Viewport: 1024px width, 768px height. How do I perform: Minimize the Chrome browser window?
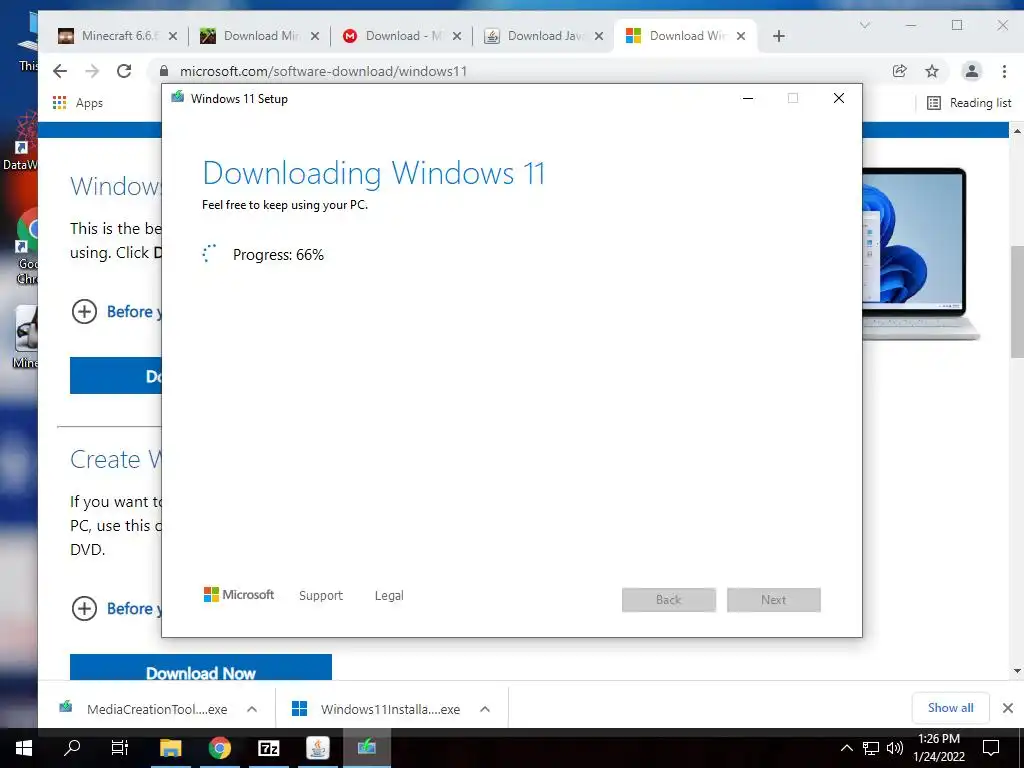tap(911, 25)
